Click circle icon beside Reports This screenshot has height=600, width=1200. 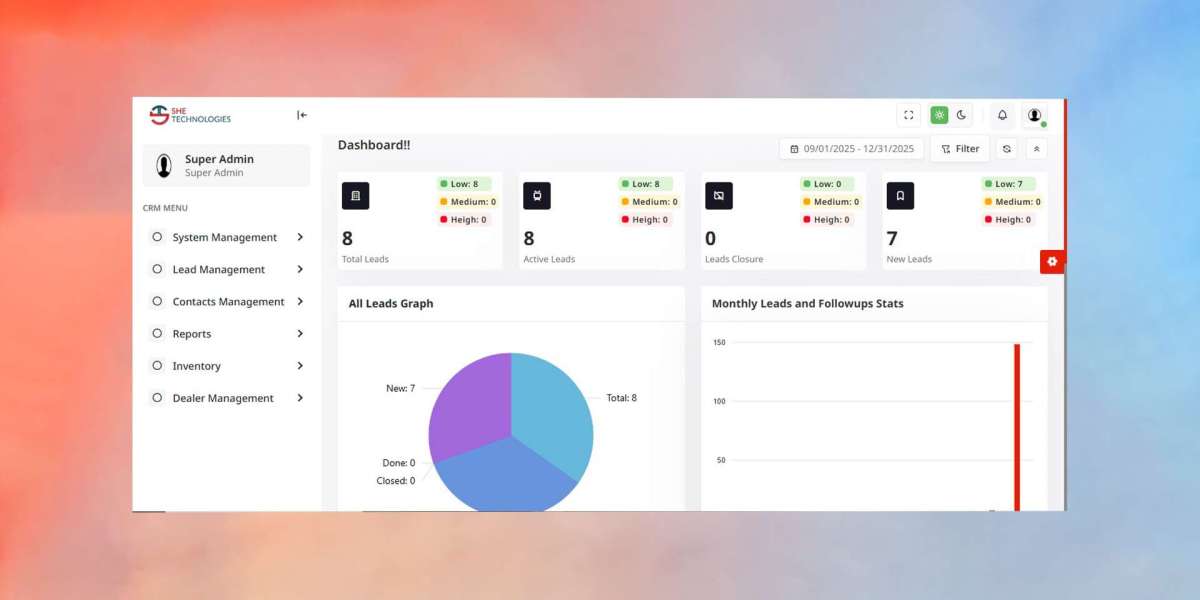coord(157,333)
